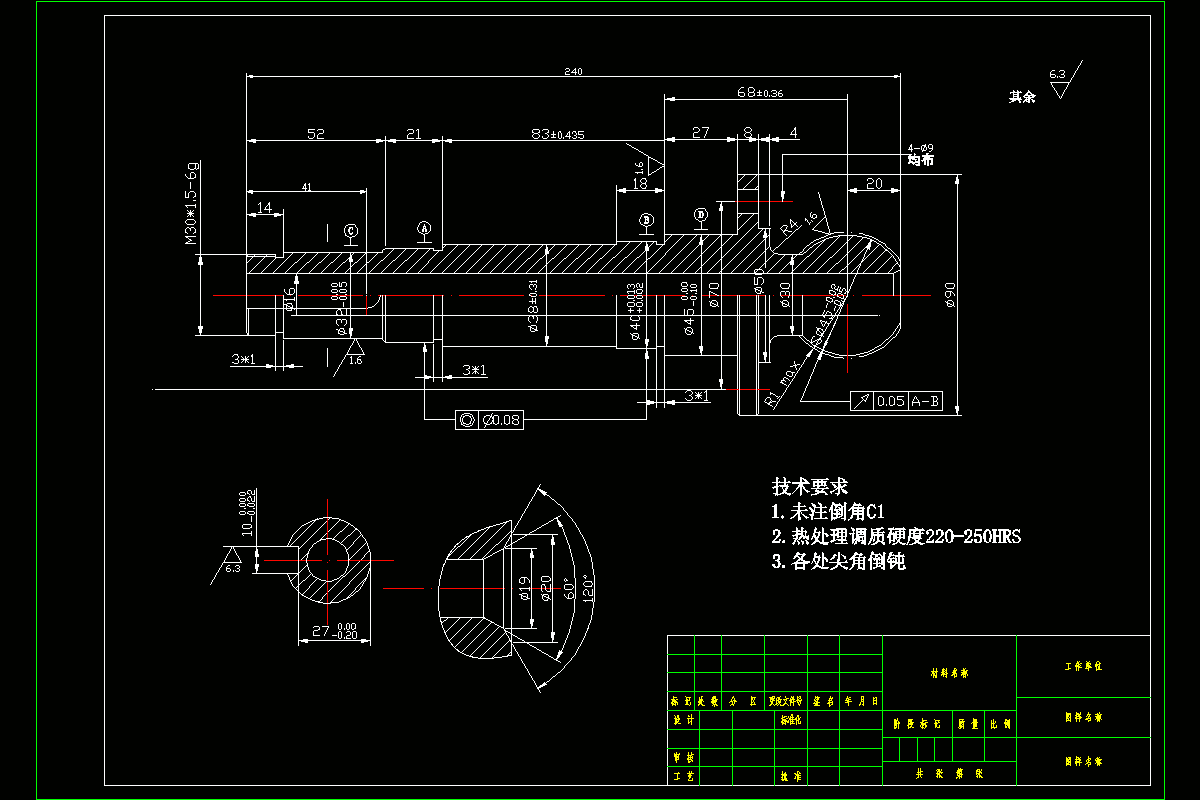Select the M30*1.5-6g thread callout
Viewport: 1200px width, 800px height.
(x=192, y=202)
